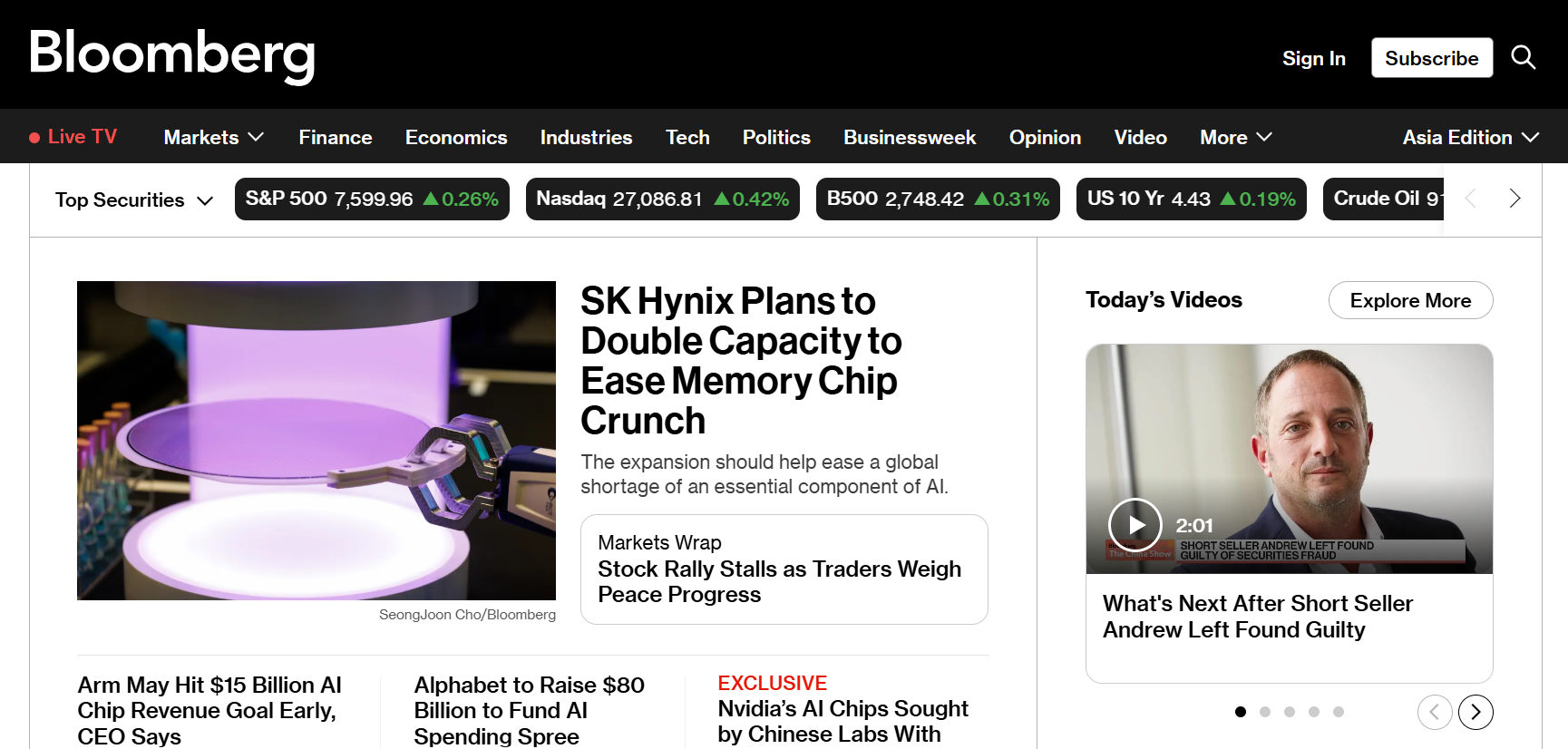Play the Andrew Left video

click(1135, 525)
